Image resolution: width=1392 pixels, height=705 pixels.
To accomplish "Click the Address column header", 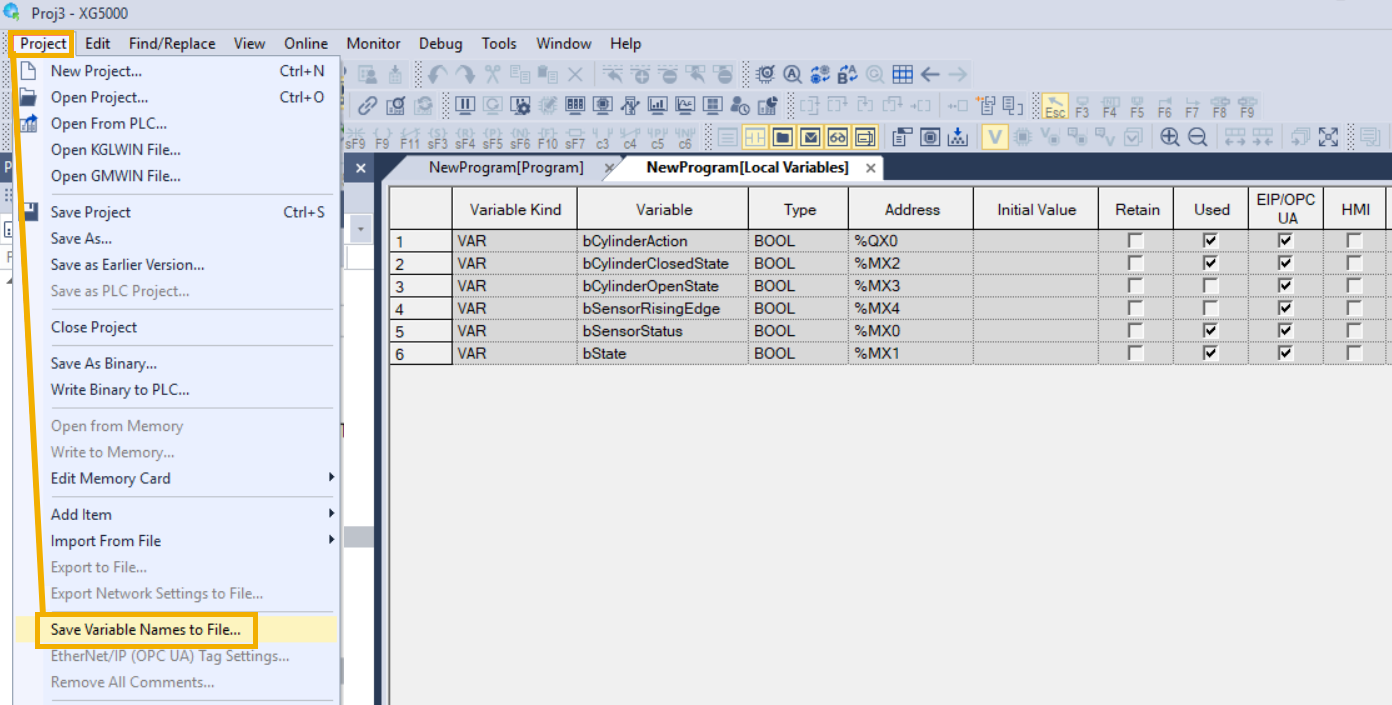I will 912,210.
